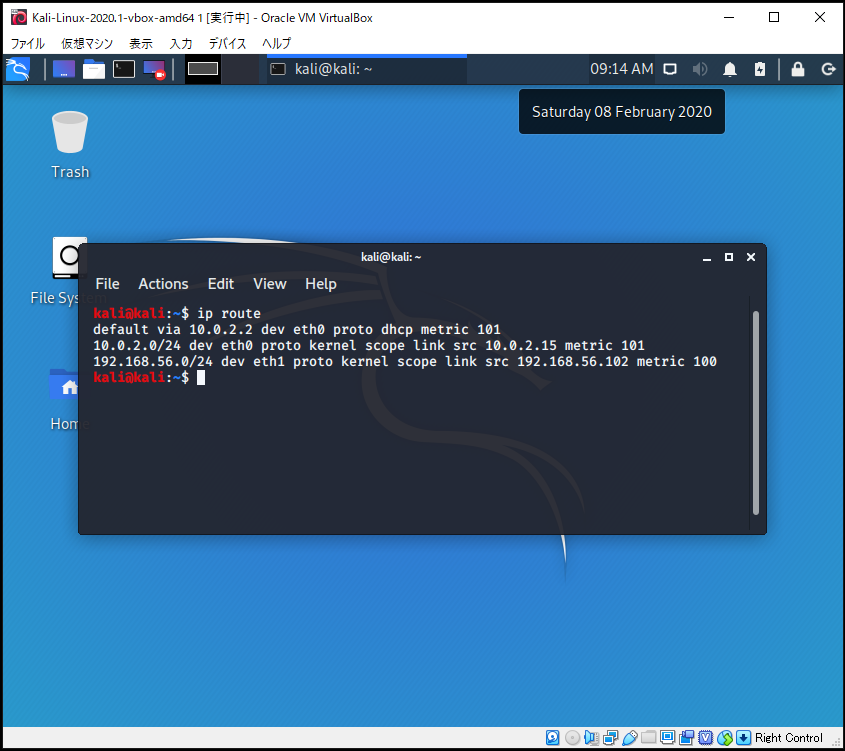The height and width of the screenshot is (751, 845).
Task: Launch the terminal emulator panel icon
Action: pyautogui.click(x=124, y=69)
